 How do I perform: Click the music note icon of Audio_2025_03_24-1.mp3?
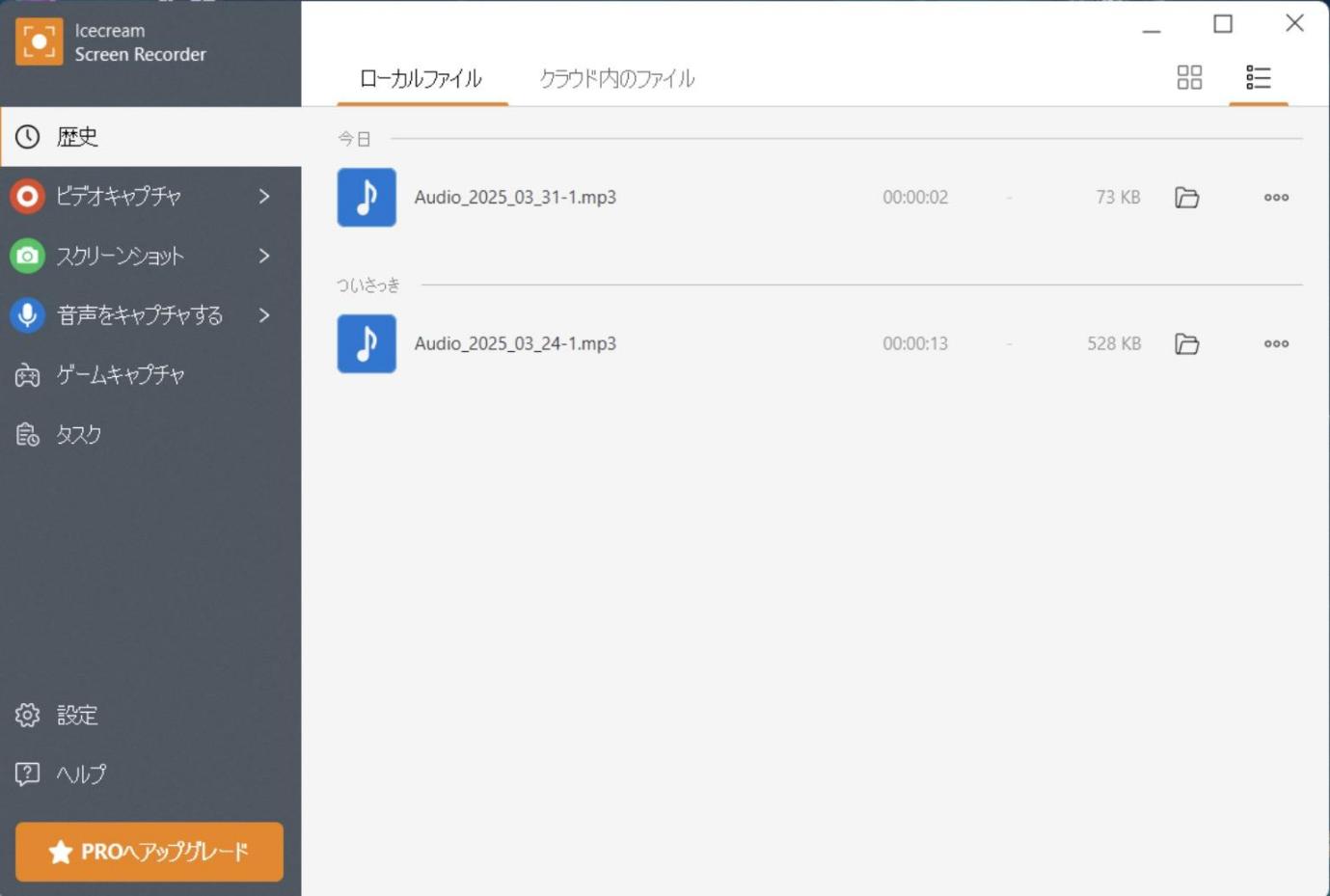click(x=366, y=343)
